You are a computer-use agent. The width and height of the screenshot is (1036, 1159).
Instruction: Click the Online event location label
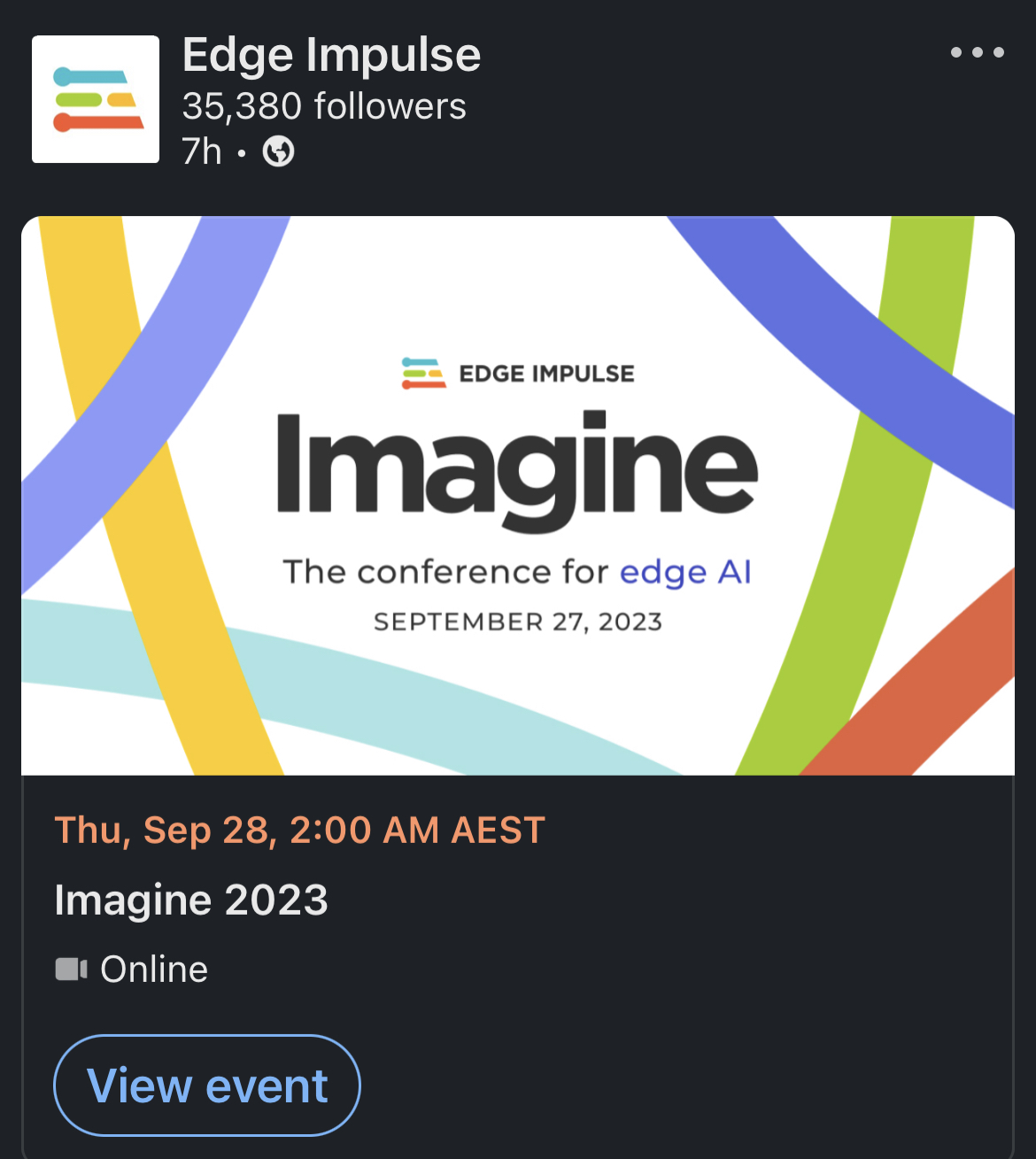point(154,970)
